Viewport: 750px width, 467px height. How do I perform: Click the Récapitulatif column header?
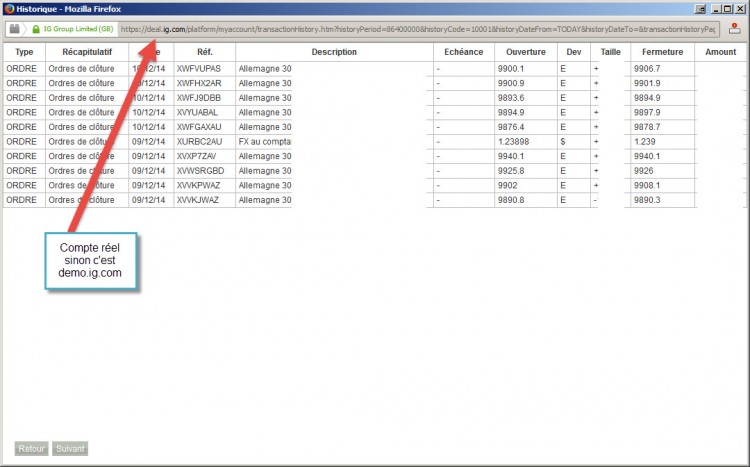click(x=87, y=52)
